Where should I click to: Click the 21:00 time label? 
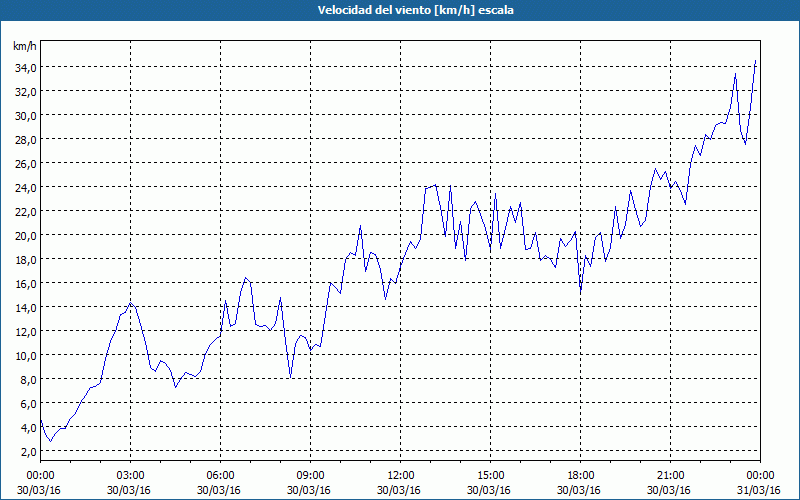[670, 476]
